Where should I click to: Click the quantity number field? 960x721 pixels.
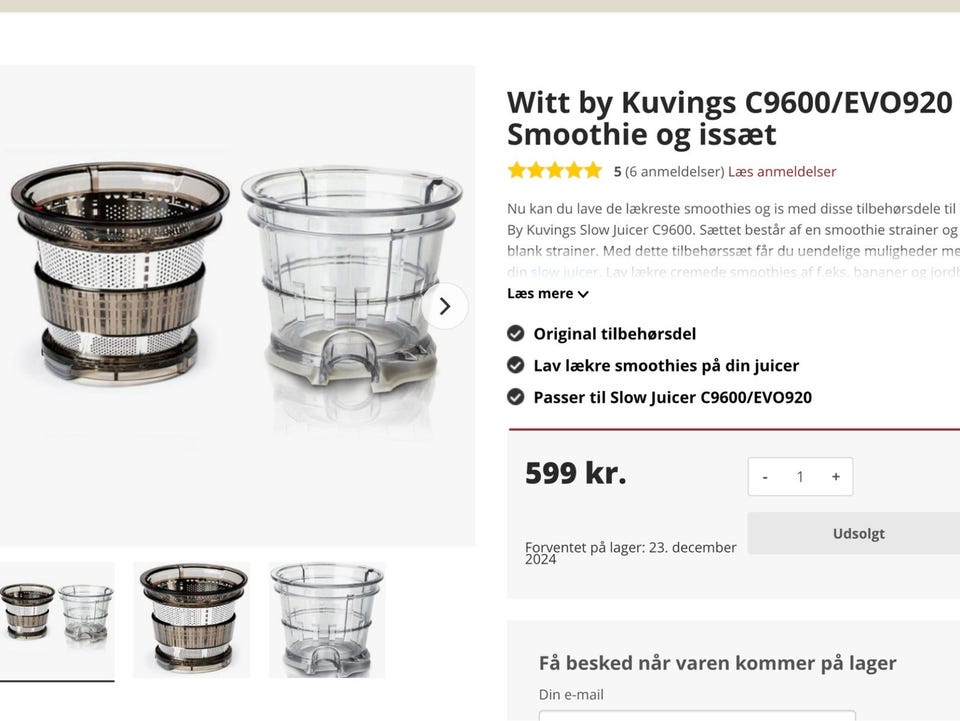(800, 477)
